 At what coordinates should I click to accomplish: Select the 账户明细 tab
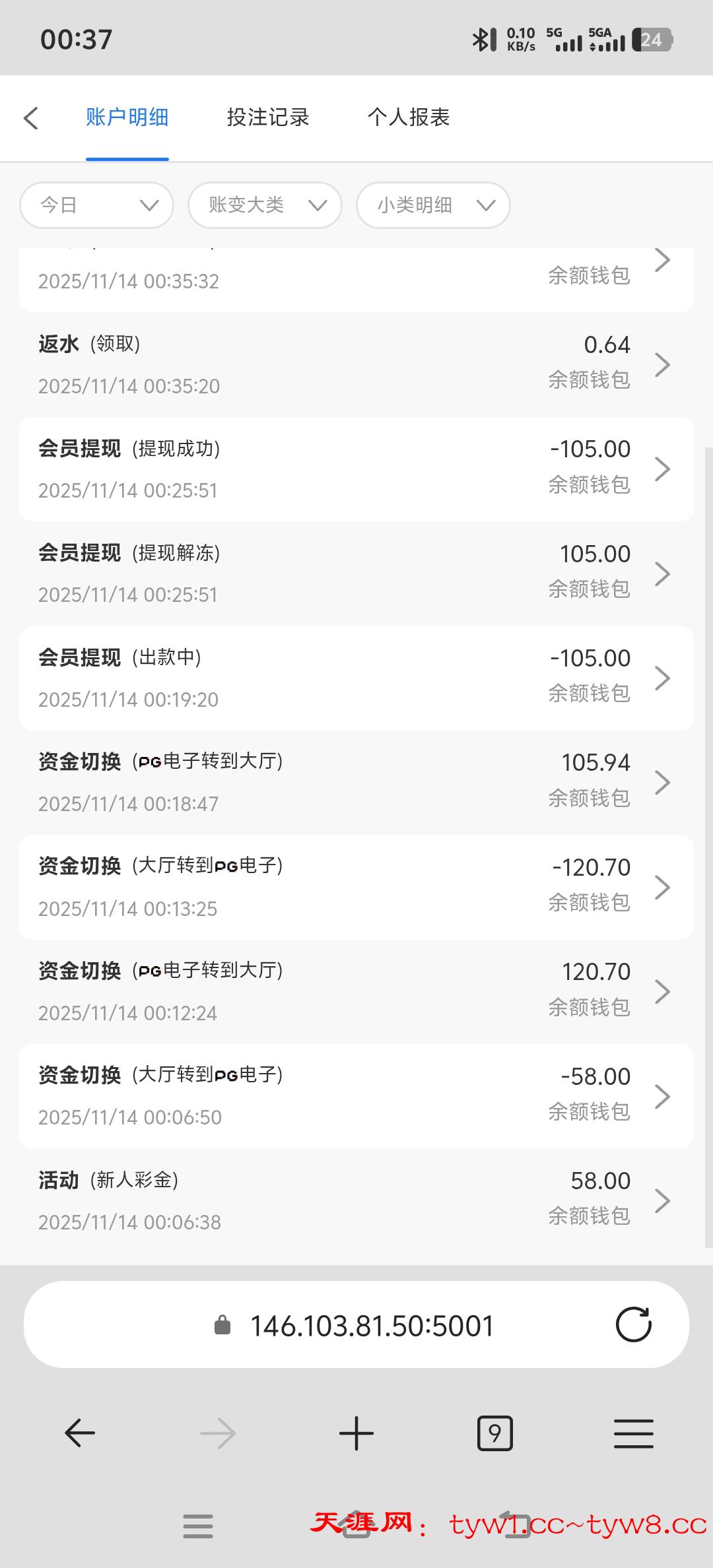pyautogui.click(x=127, y=117)
